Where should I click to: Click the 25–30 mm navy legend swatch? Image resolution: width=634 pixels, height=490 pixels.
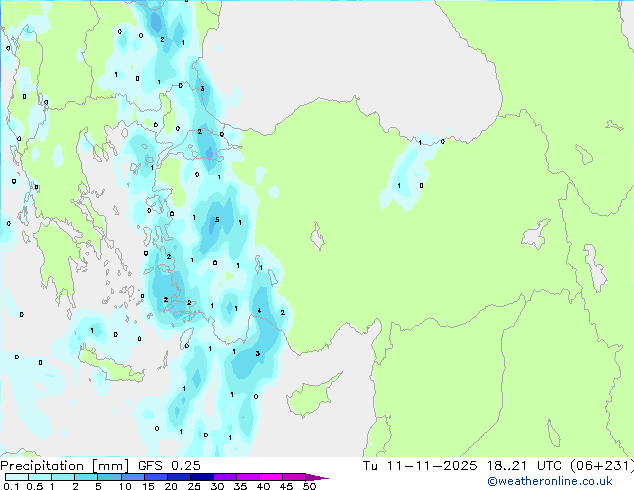coord(202,477)
